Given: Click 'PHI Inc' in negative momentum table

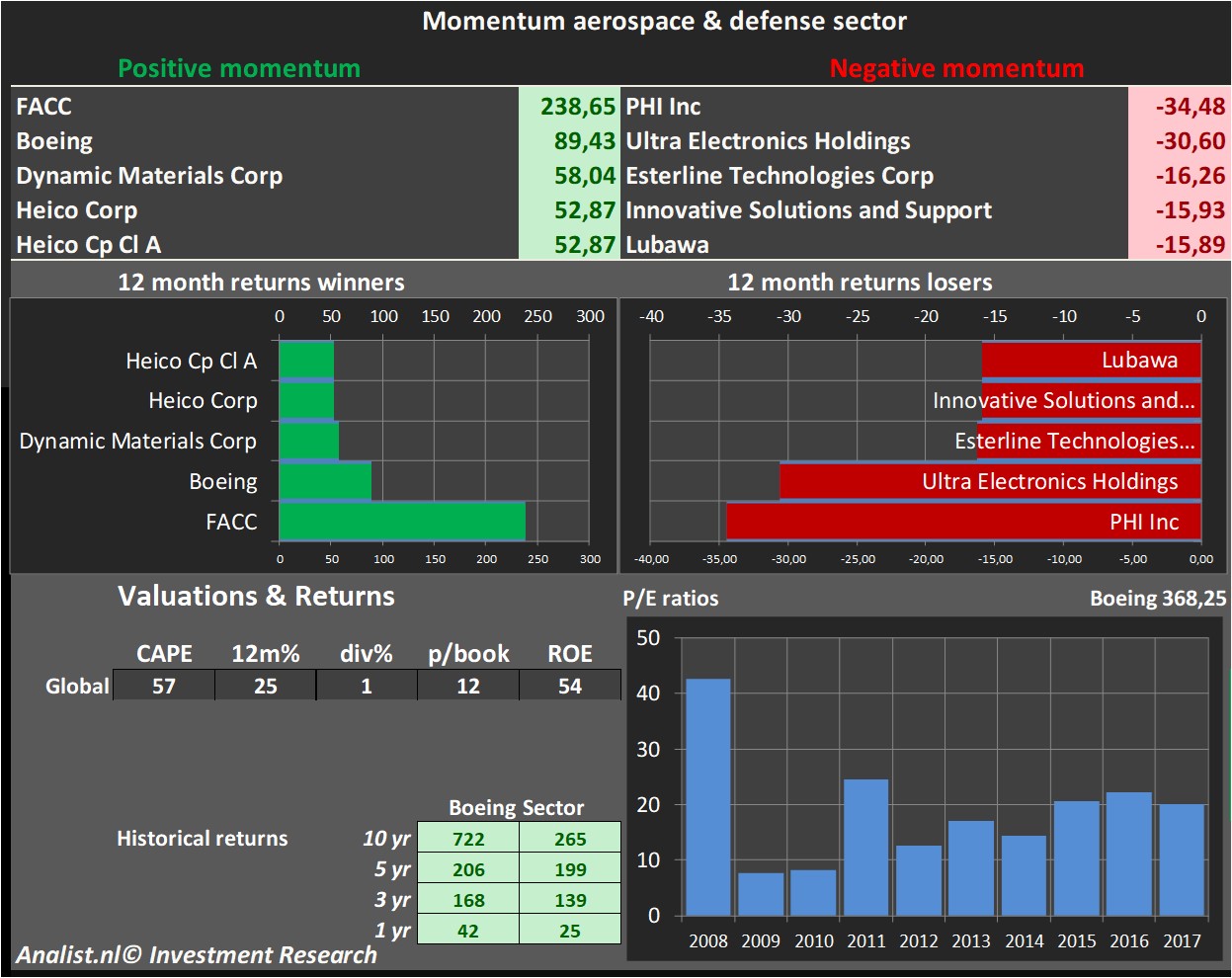Looking at the screenshot, I should click(x=663, y=106).
